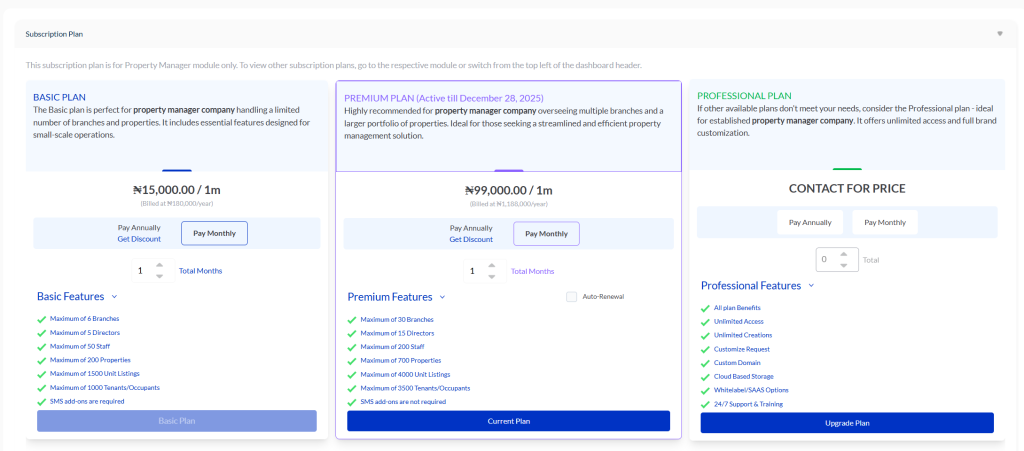This screenshot has height=451, width=1024.
Task: Collapse the Premium Features chevron
Action: (x=443, y=297)
